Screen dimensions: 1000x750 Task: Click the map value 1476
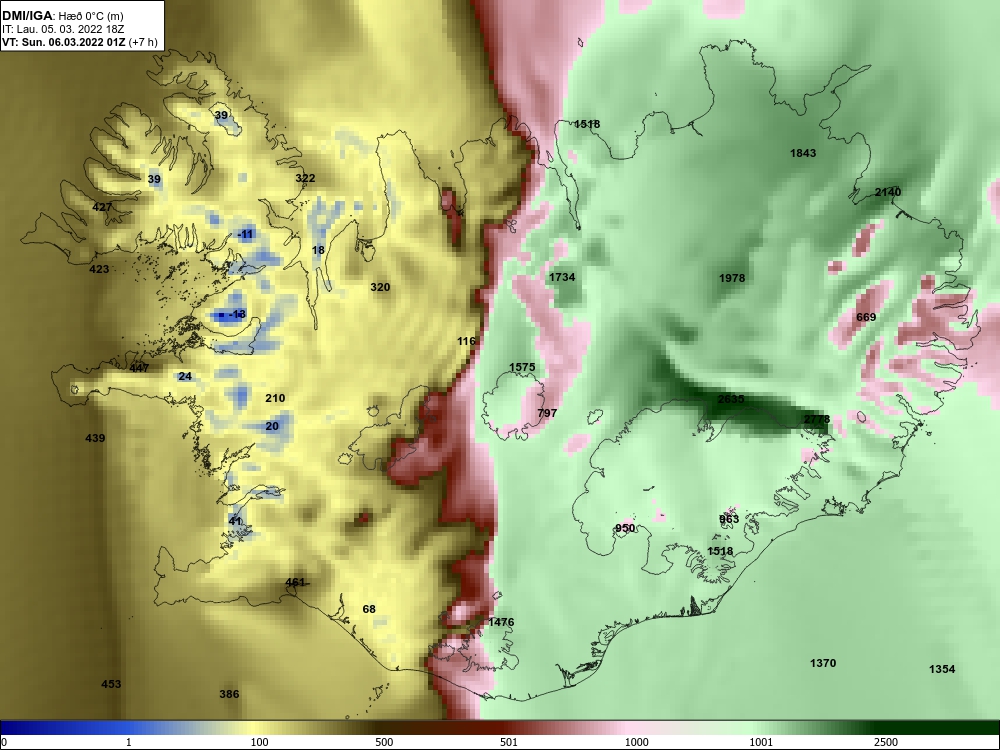coord(501,622)
